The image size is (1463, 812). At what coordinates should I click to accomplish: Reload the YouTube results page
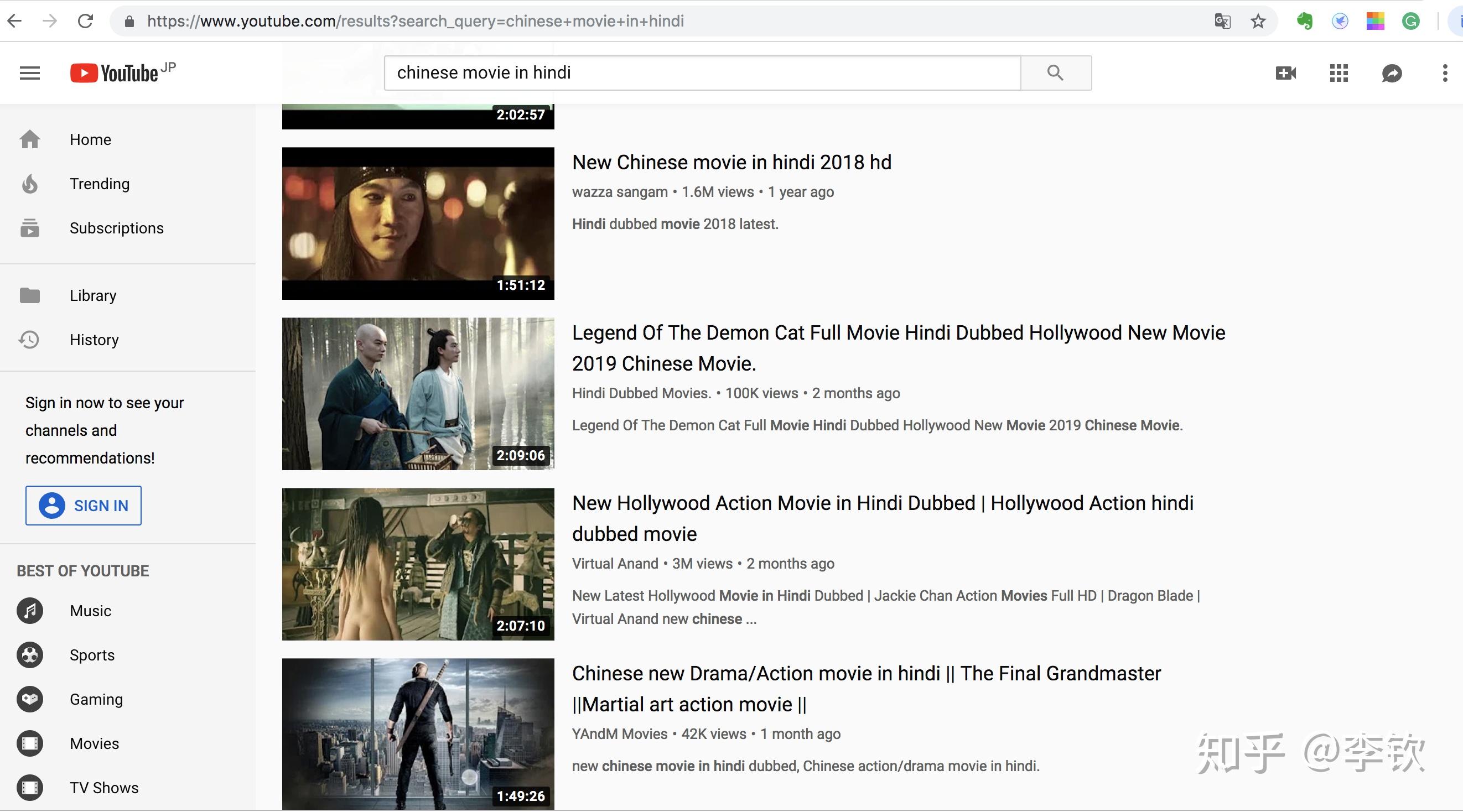[85, 21]
